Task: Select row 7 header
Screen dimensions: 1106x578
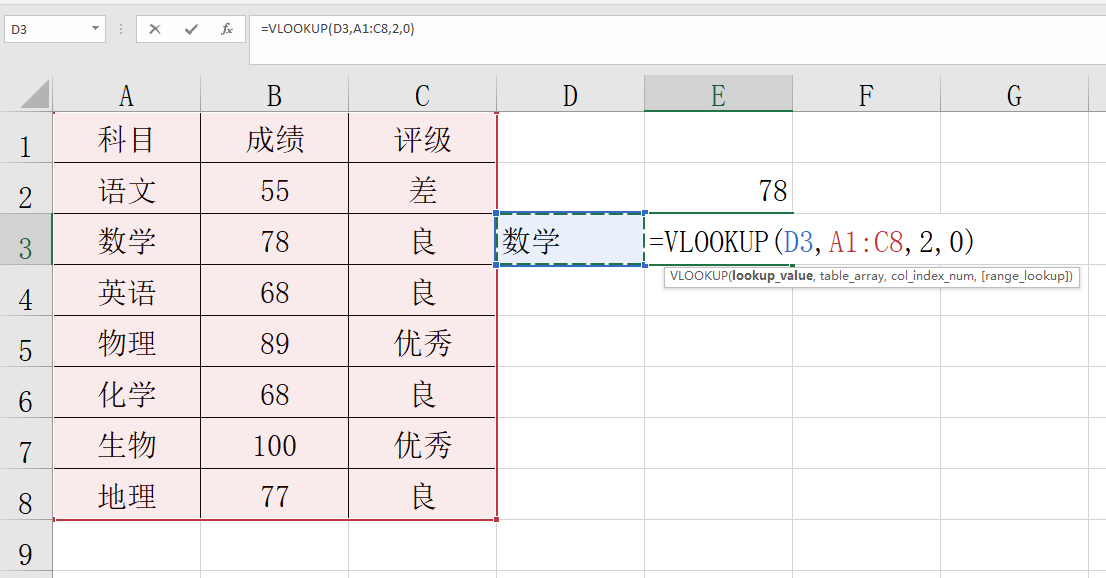Action: [x=26, y=443]
